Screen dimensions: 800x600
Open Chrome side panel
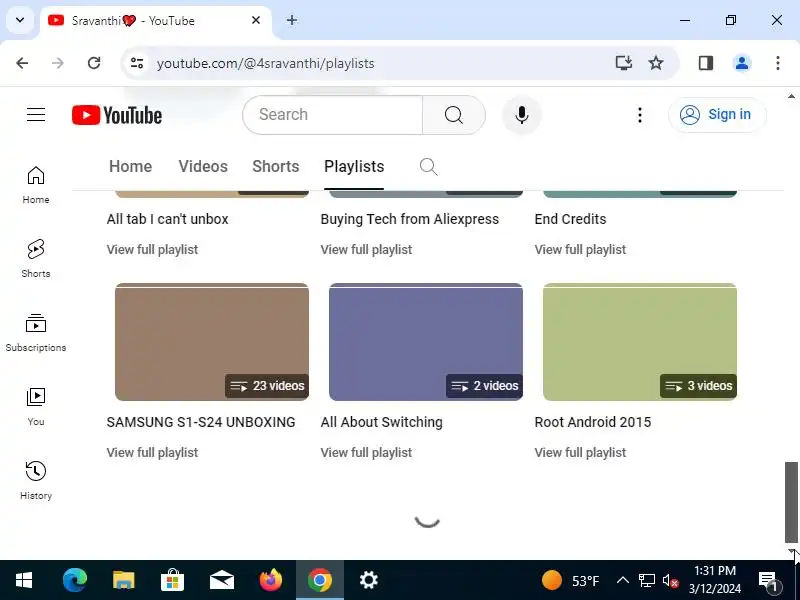point(706,63)
